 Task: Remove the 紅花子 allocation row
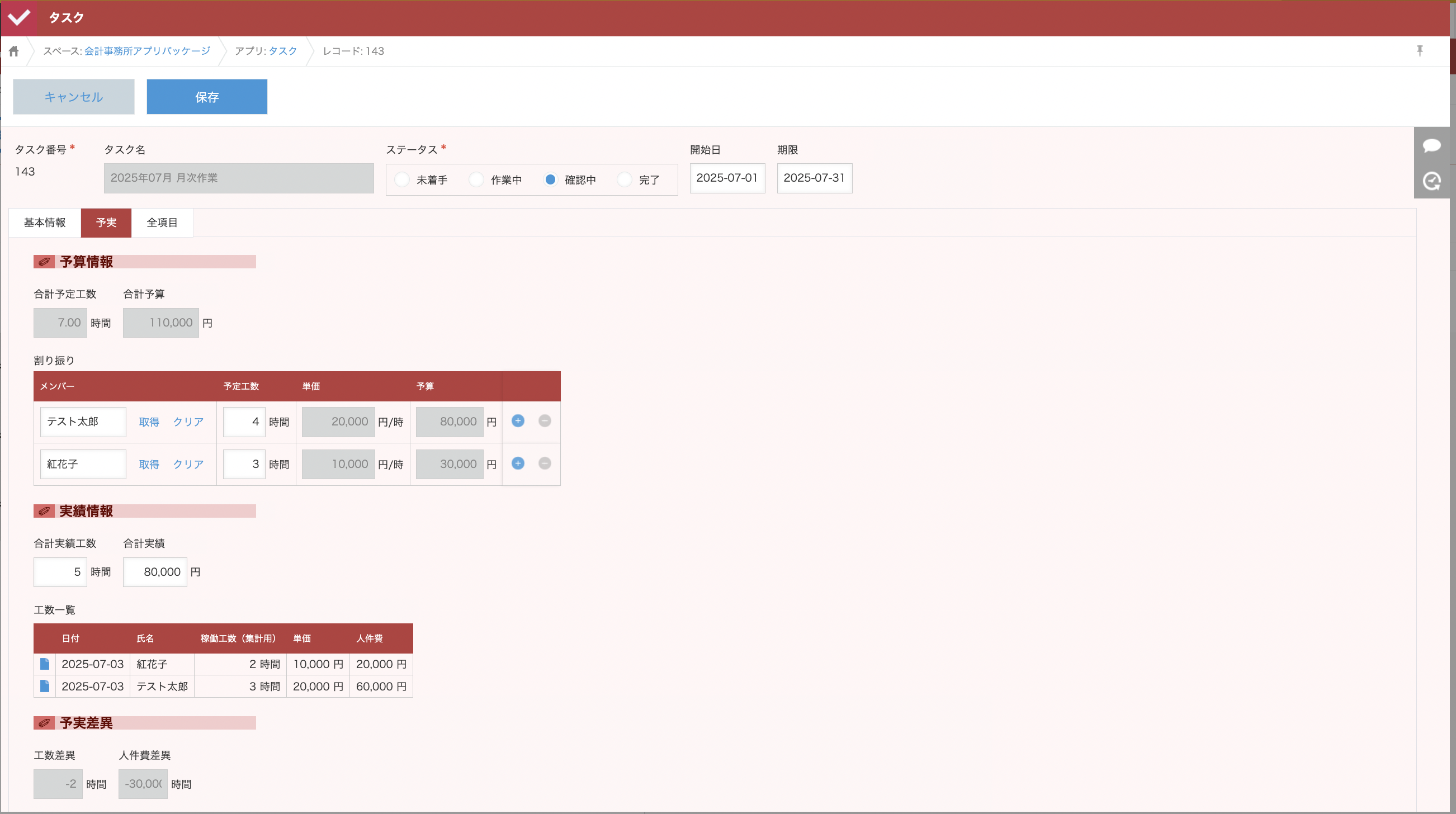coord(545,463)
